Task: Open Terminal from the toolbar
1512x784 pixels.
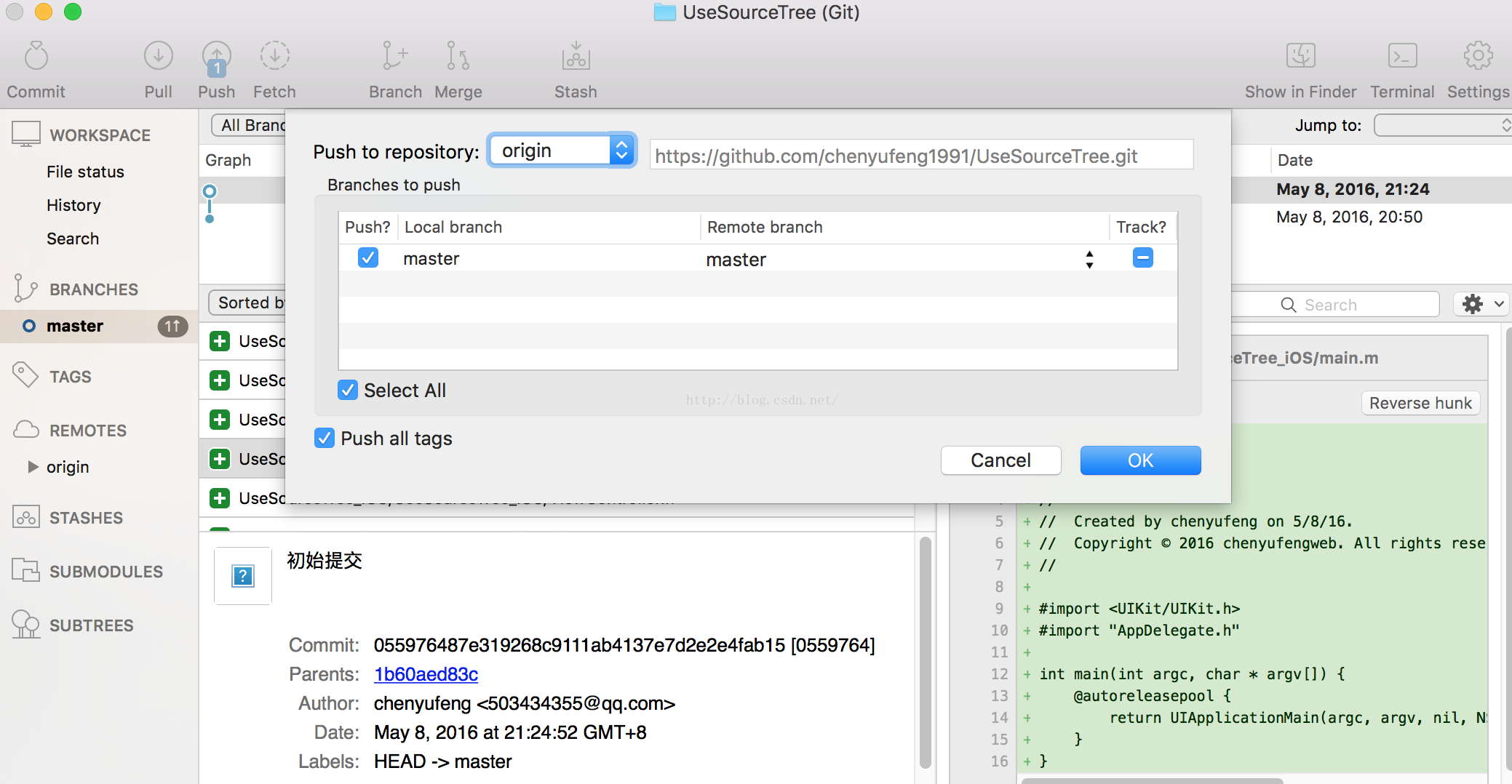Action: (1402, 57)
